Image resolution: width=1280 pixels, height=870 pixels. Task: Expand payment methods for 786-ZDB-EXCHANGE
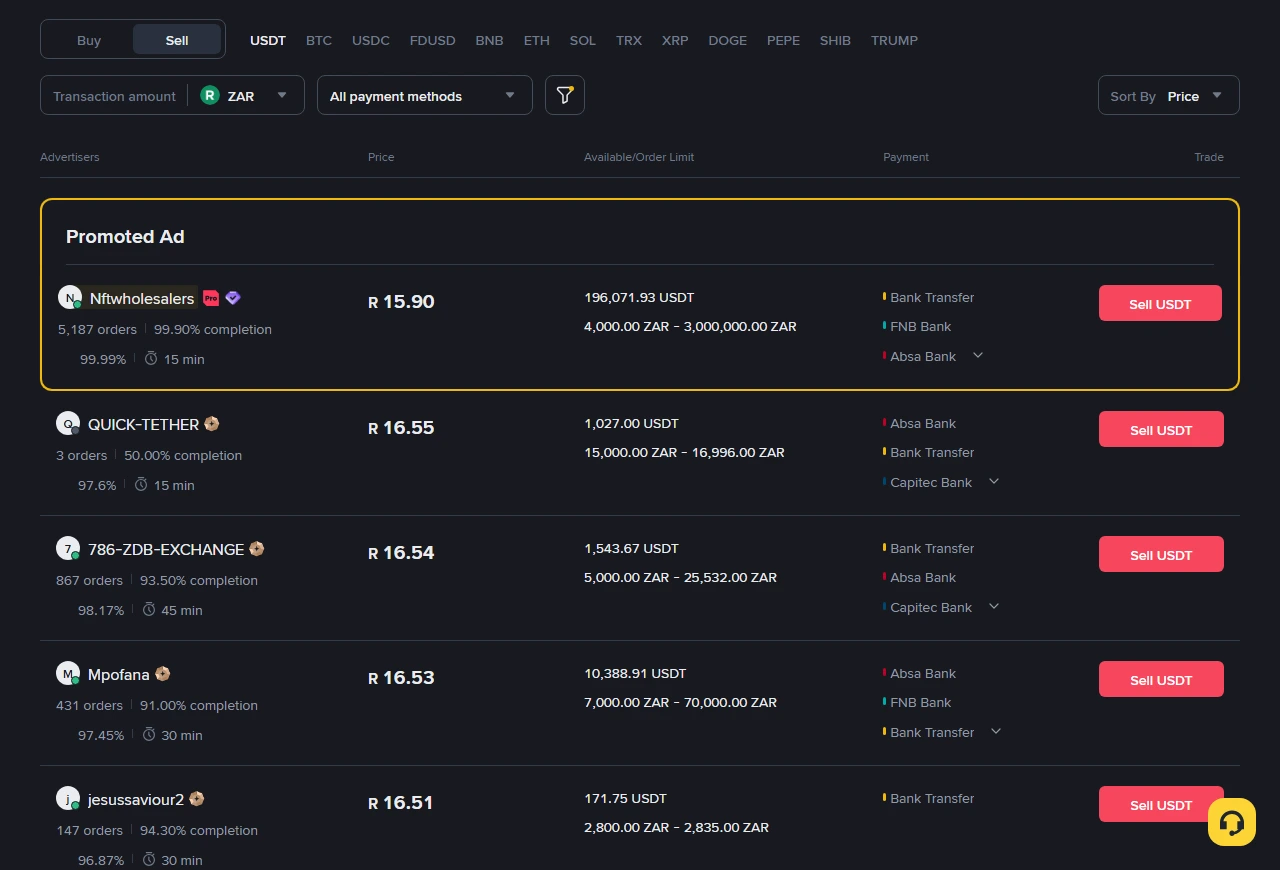tap(994, 606)
